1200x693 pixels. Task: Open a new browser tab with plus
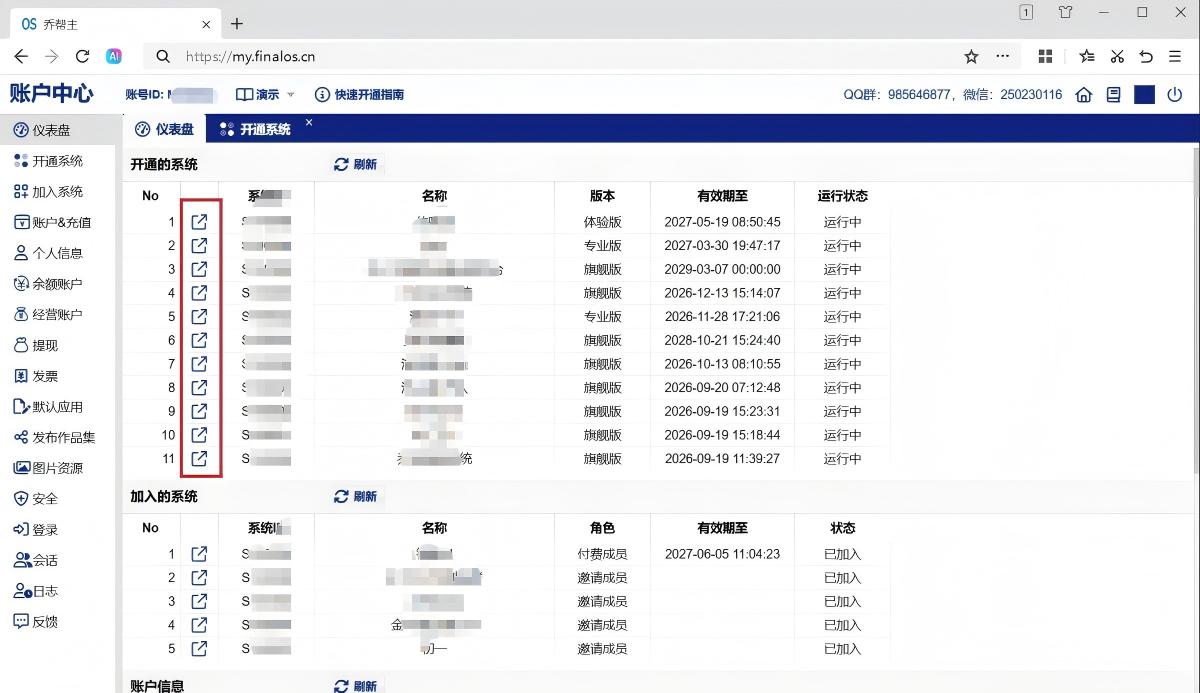pos(237,23)
